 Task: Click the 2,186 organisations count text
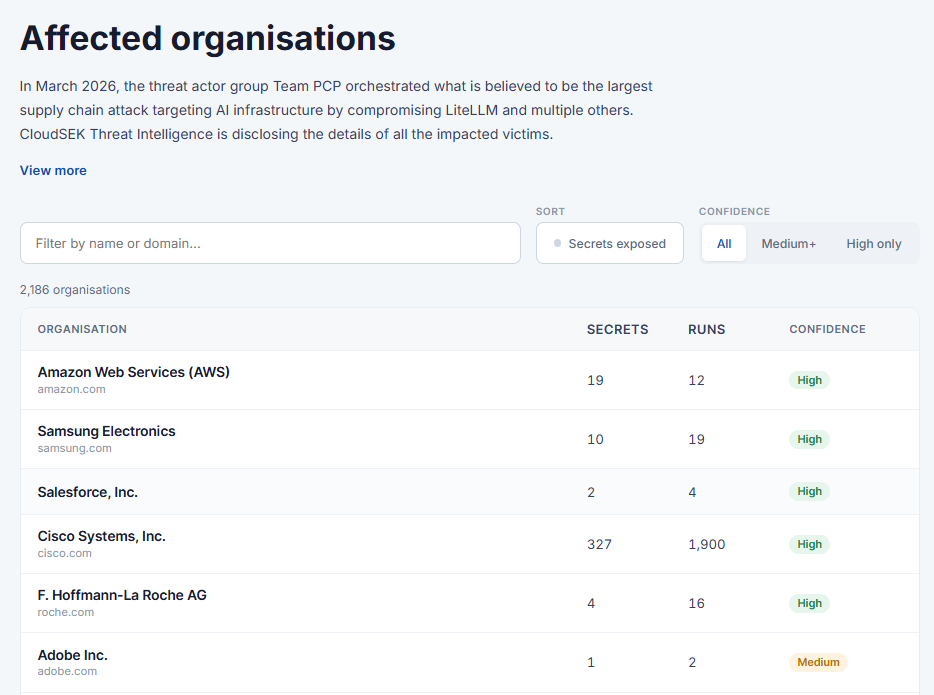tap(75, 290)
